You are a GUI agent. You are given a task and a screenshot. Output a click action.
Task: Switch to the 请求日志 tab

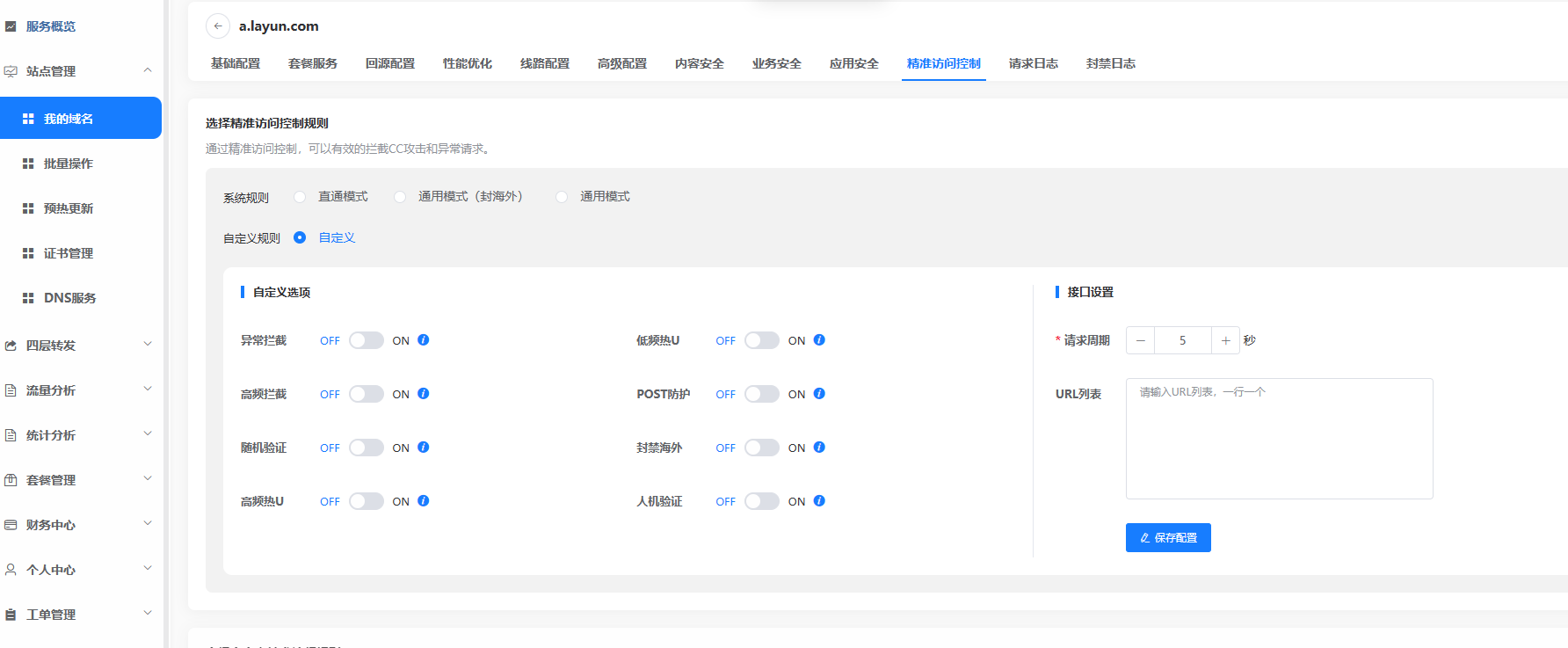click(x=1033, y=63)
